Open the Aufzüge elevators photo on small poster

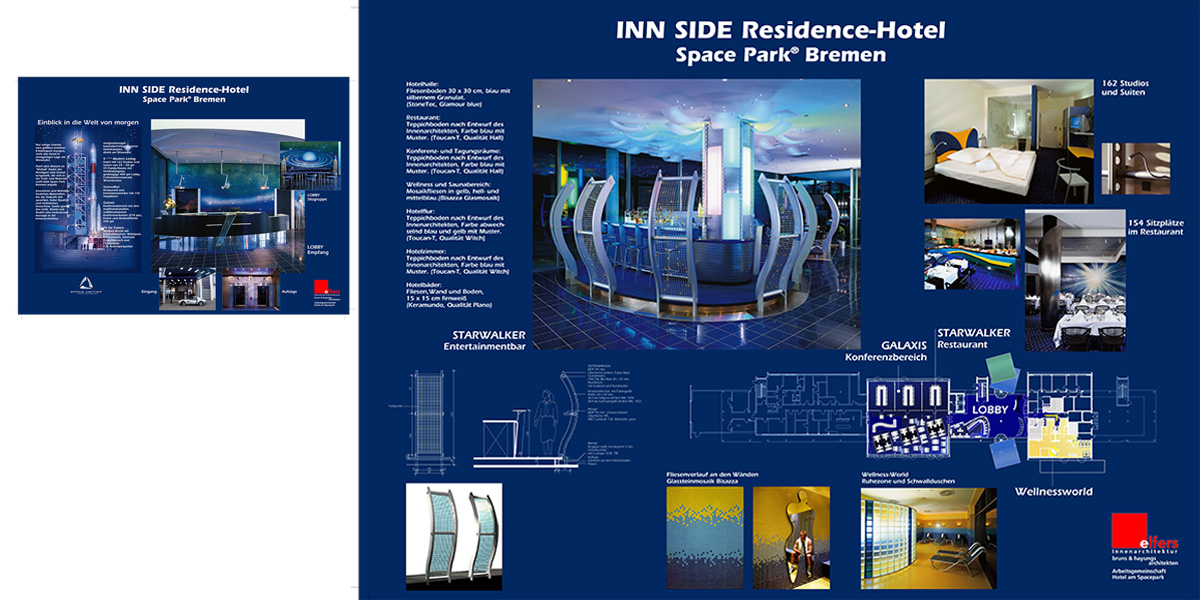pos(250,288)
